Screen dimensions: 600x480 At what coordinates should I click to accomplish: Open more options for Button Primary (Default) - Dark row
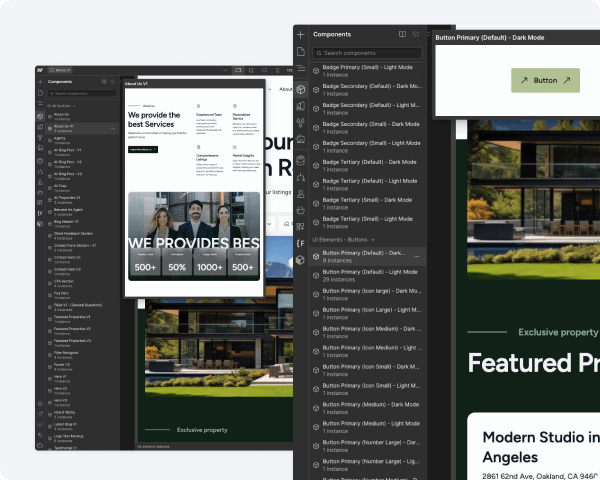(416, 256)
